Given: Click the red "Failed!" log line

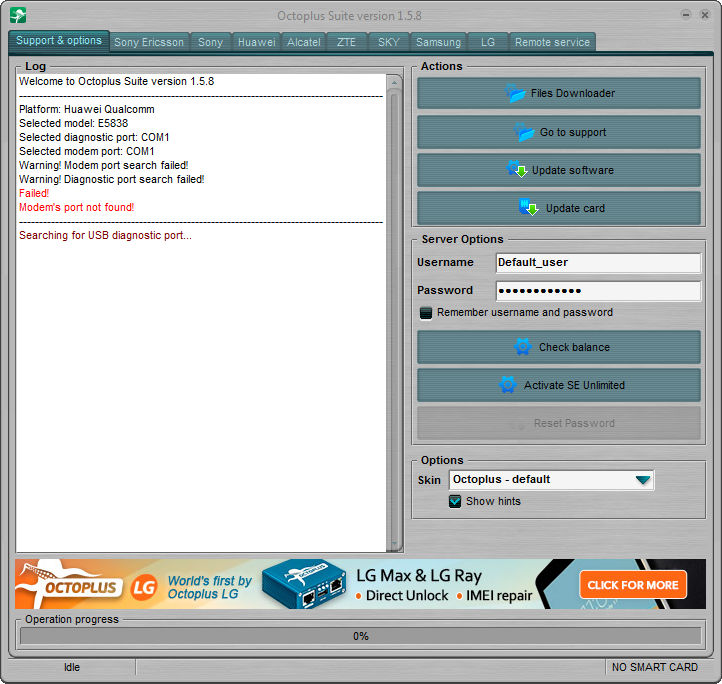Looking at the screenshot, I should (34, 193).
